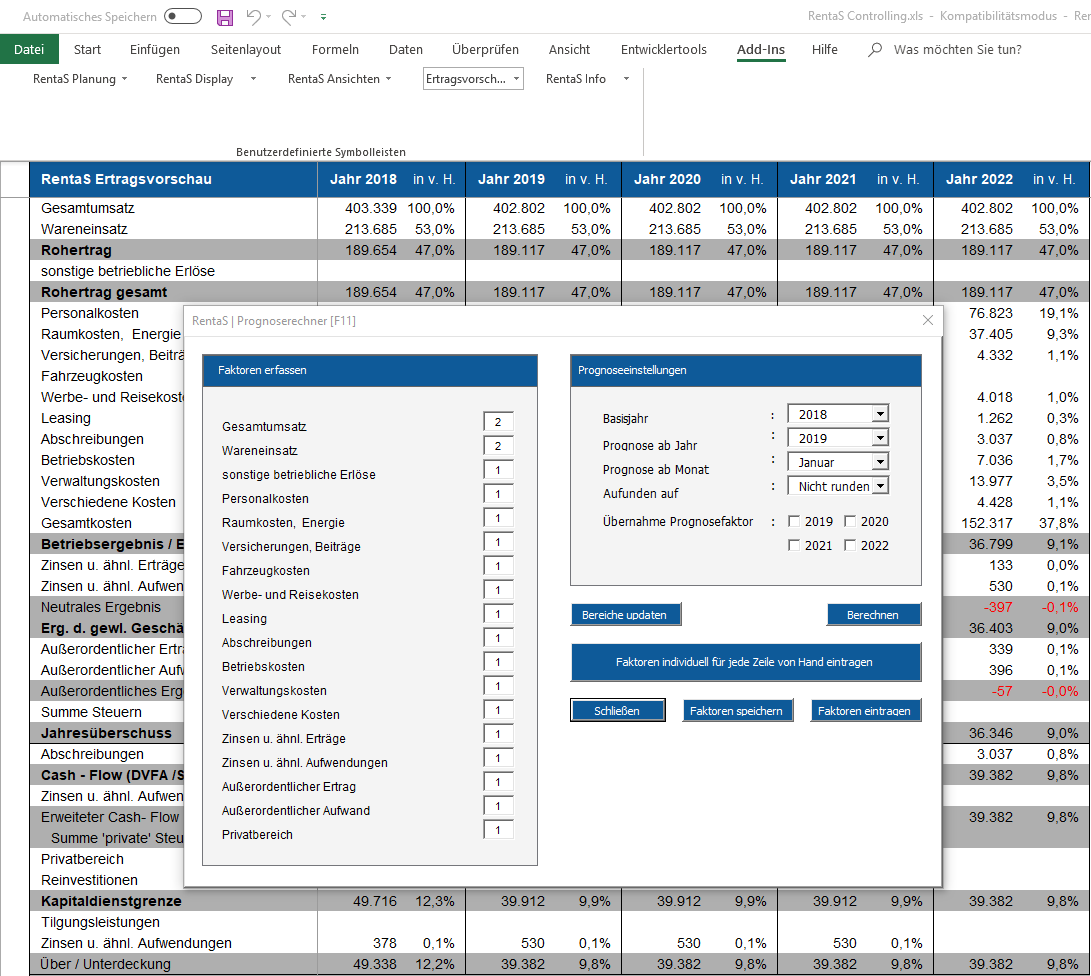The height and width of the screenshot is (976, 1091).
Task: Click the Add-Ins tab
Action: click(760, 49)
